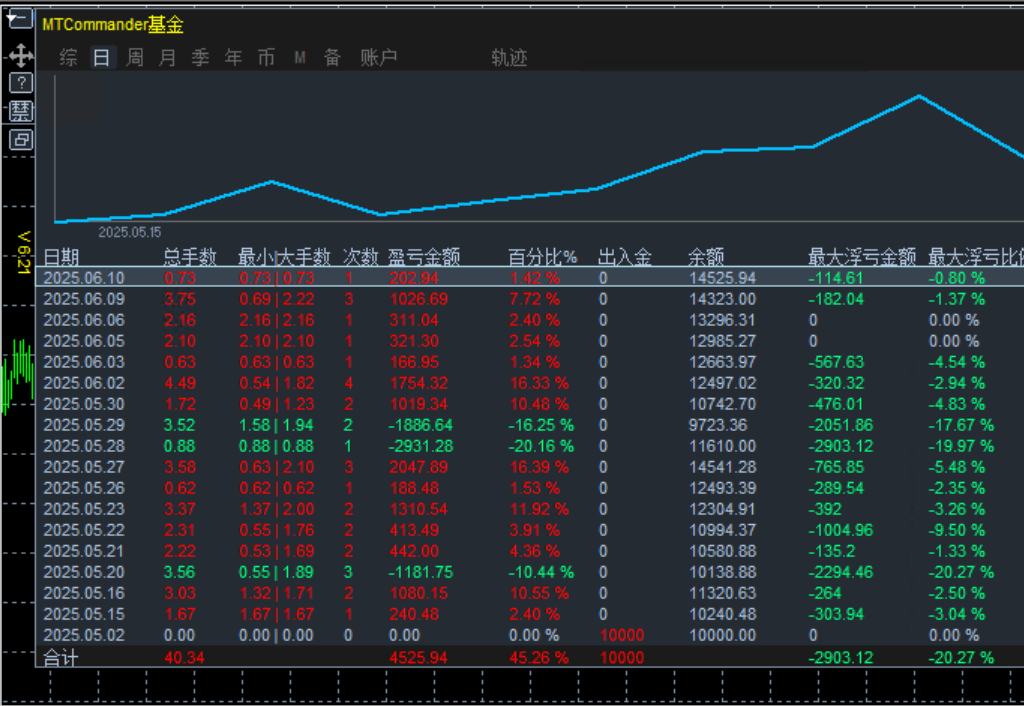Toggle the 禁 (disable) icon button
Viewport: 1024px width, 706px height.
pos(20,110)
